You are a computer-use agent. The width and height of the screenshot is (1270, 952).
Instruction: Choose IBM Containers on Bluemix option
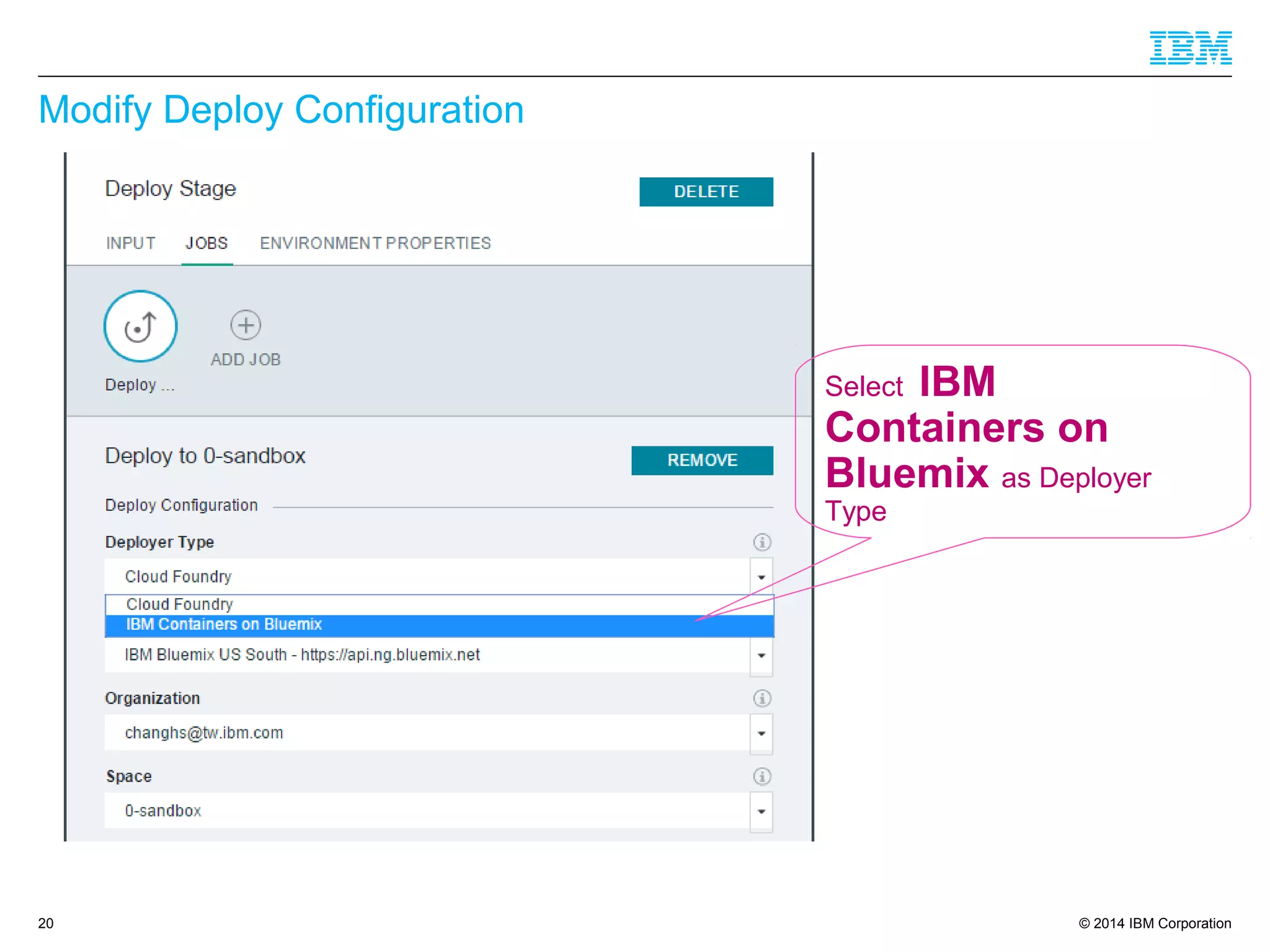point(440,625)
